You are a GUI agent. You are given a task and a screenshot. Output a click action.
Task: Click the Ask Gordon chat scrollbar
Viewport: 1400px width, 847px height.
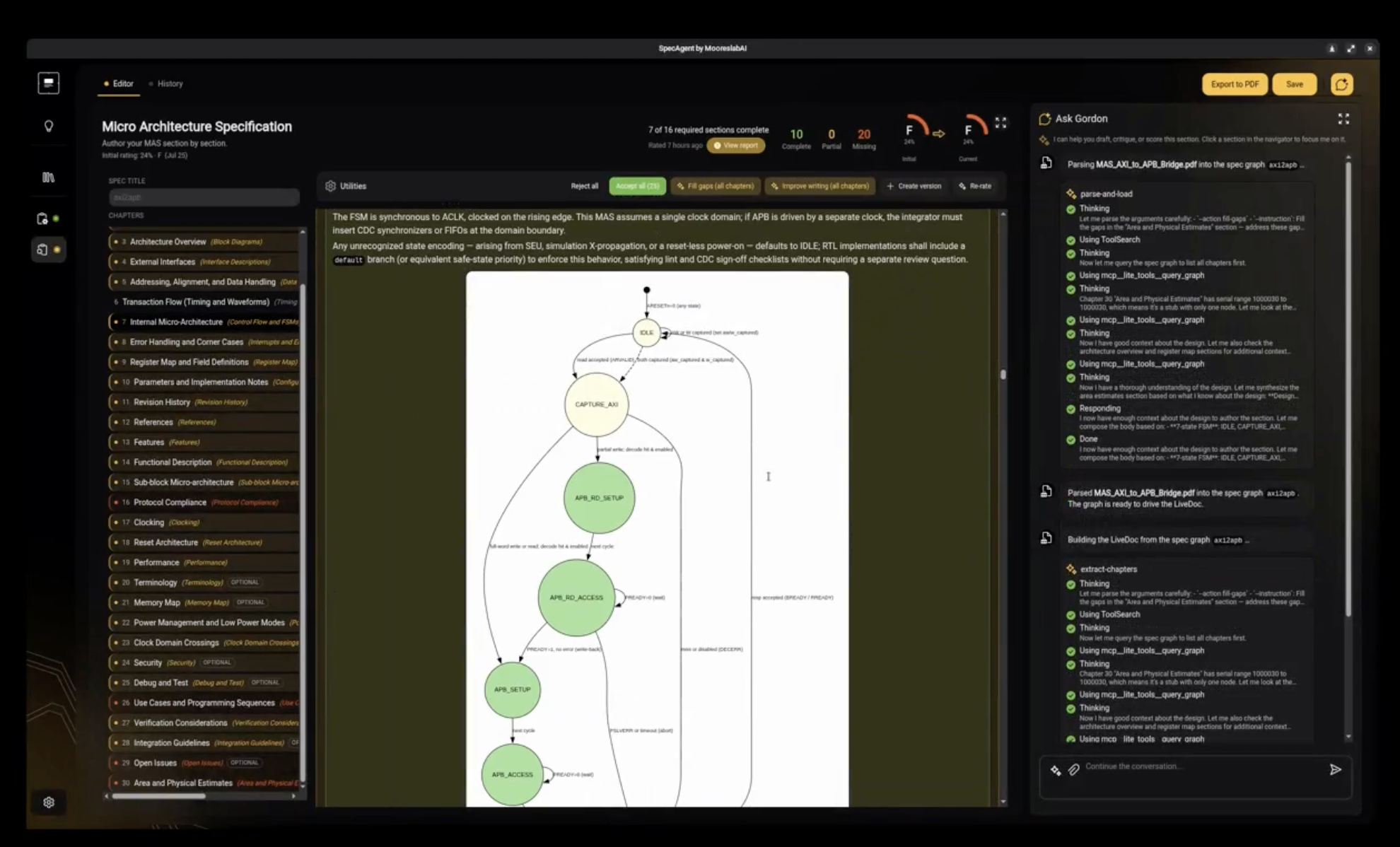(1348, 389)
